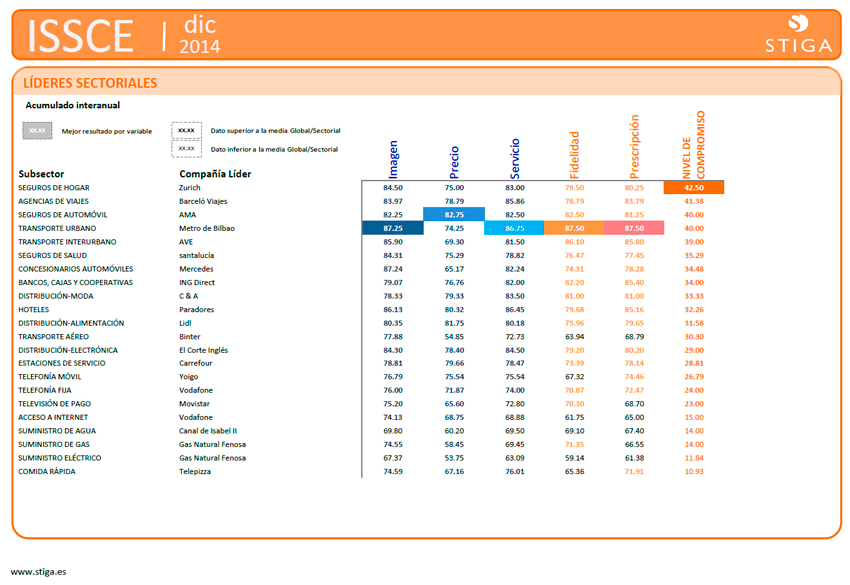850x585 pixels.
Task: Click the Precio column header
Action: click(x=454, y=162)
